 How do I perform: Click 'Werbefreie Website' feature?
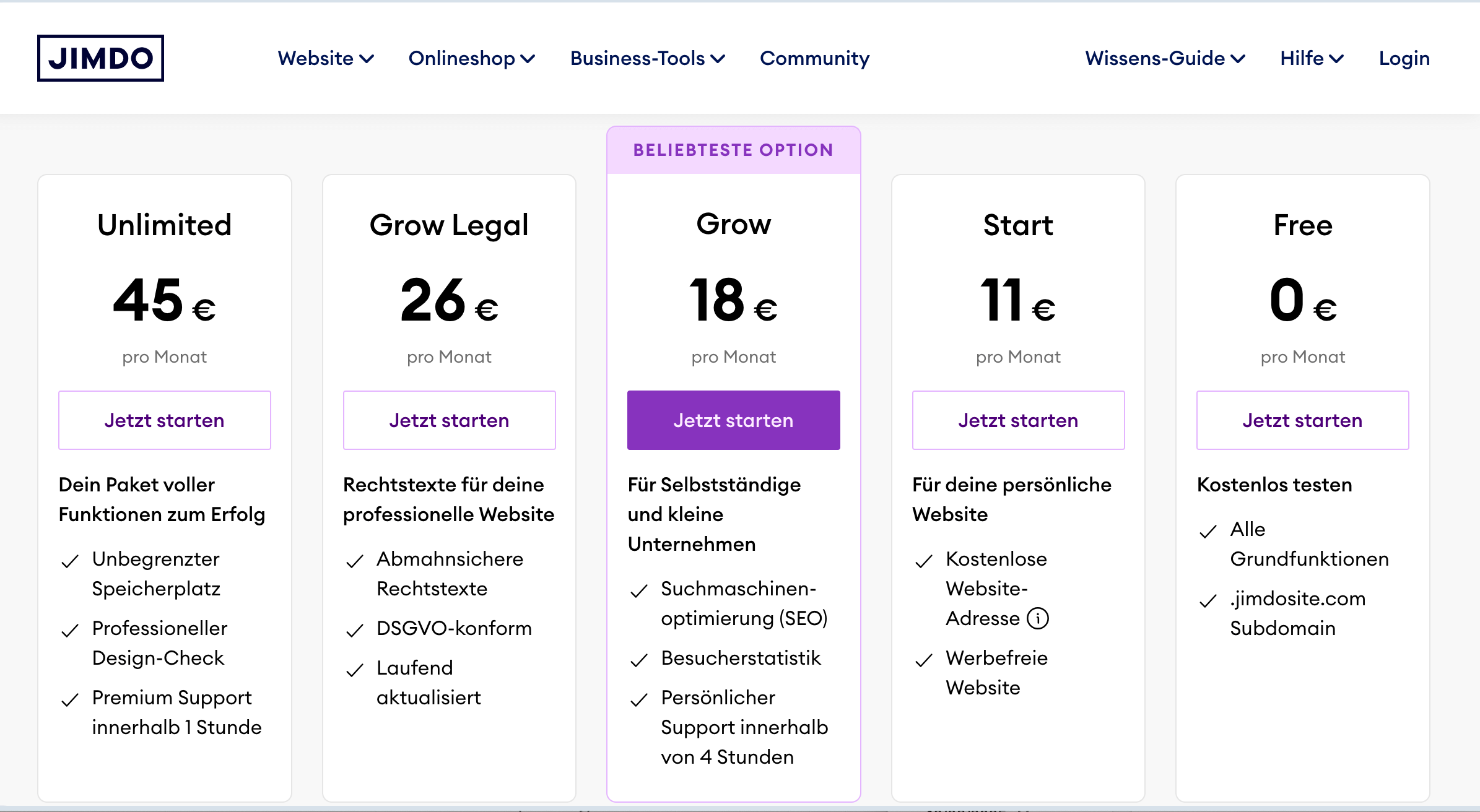997,673
